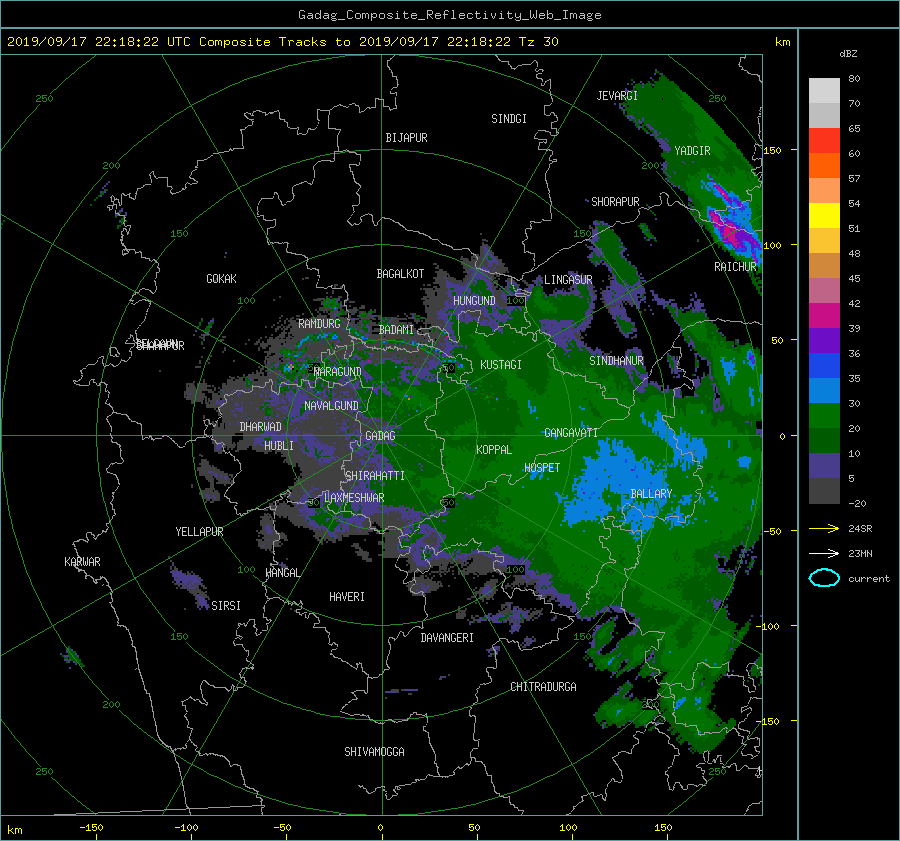Viewport: 900px width, 841px height.
Task: Click the SHIVAMOGGA city label
Action: pos(374,752)
